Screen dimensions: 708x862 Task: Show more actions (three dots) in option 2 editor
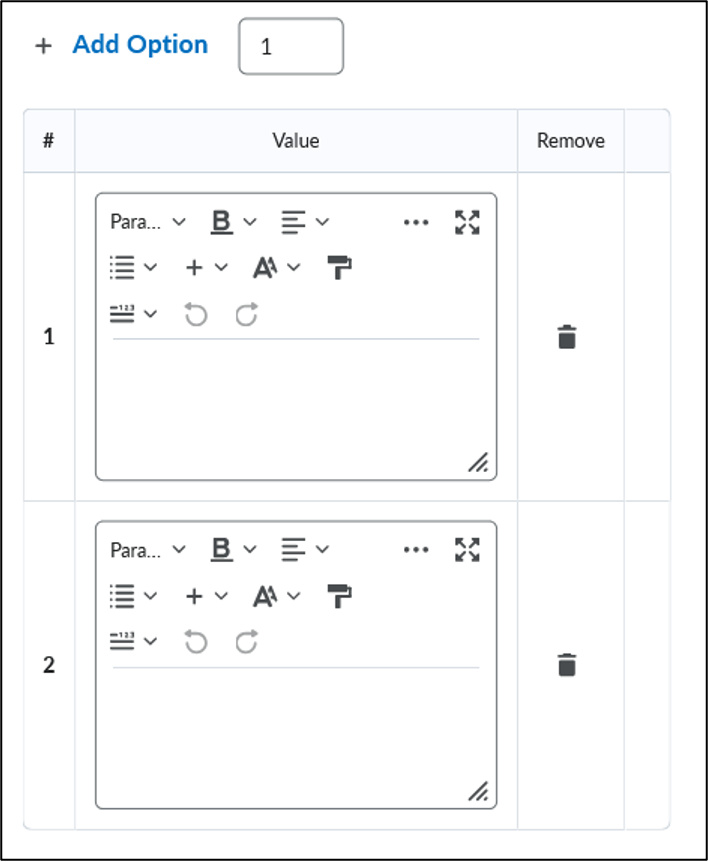pos(416,549)
